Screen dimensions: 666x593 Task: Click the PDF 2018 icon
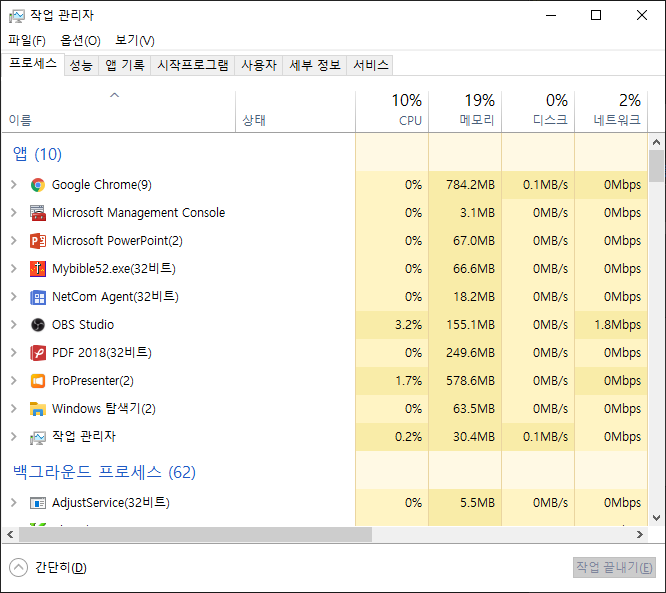[x=38, y=353]
